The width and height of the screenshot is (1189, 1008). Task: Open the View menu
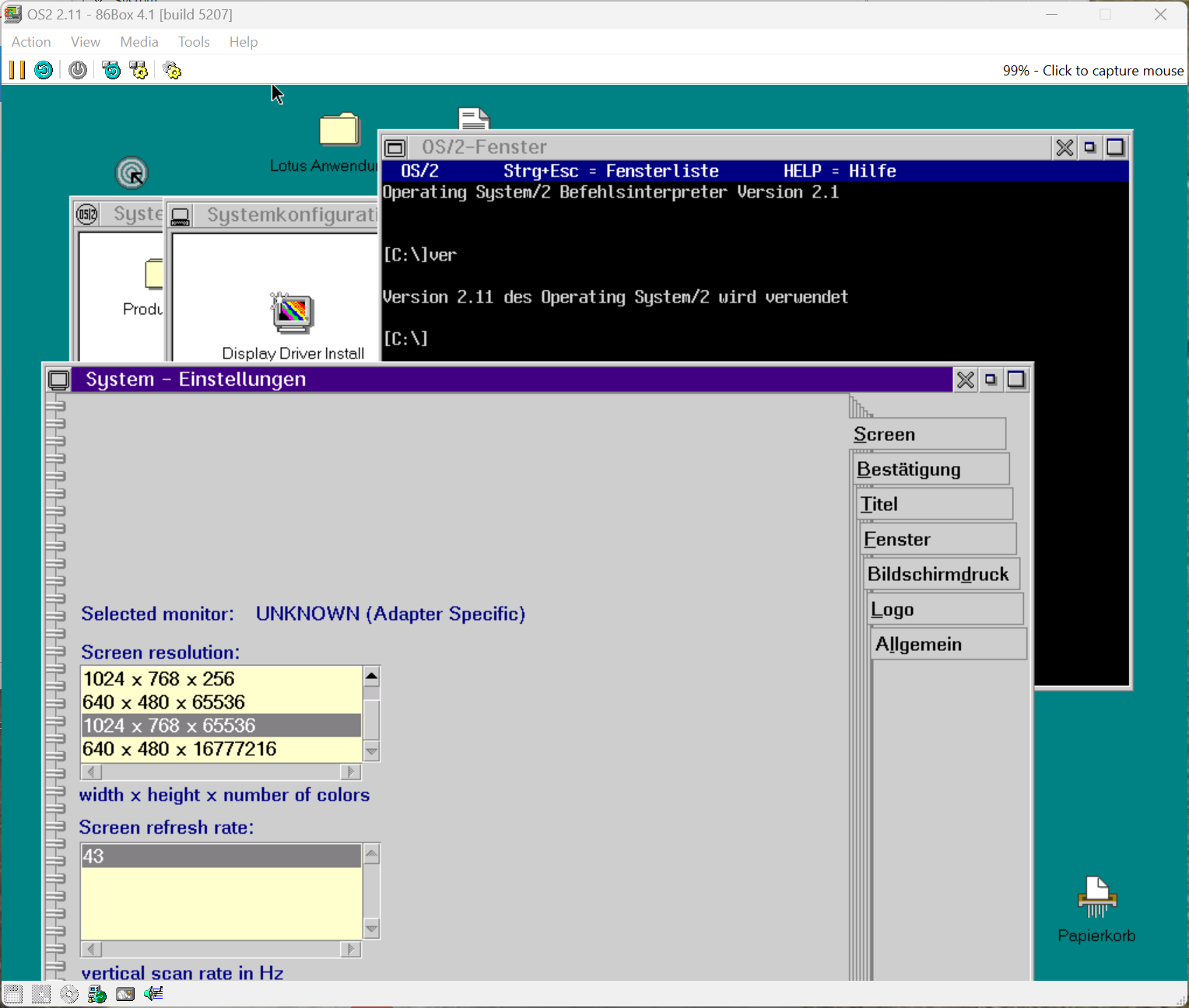click(86, 42)
